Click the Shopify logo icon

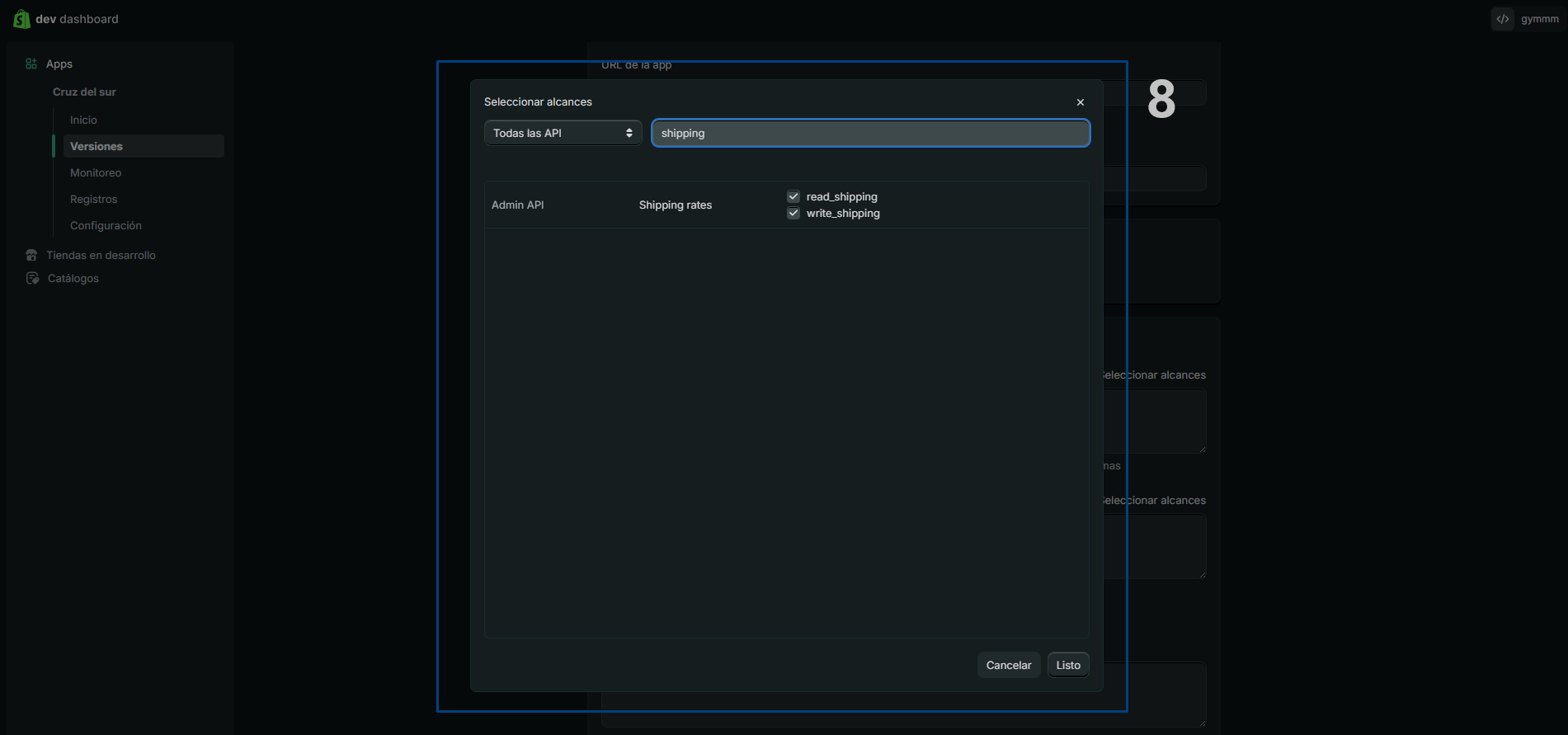click(x=21, y=19)
